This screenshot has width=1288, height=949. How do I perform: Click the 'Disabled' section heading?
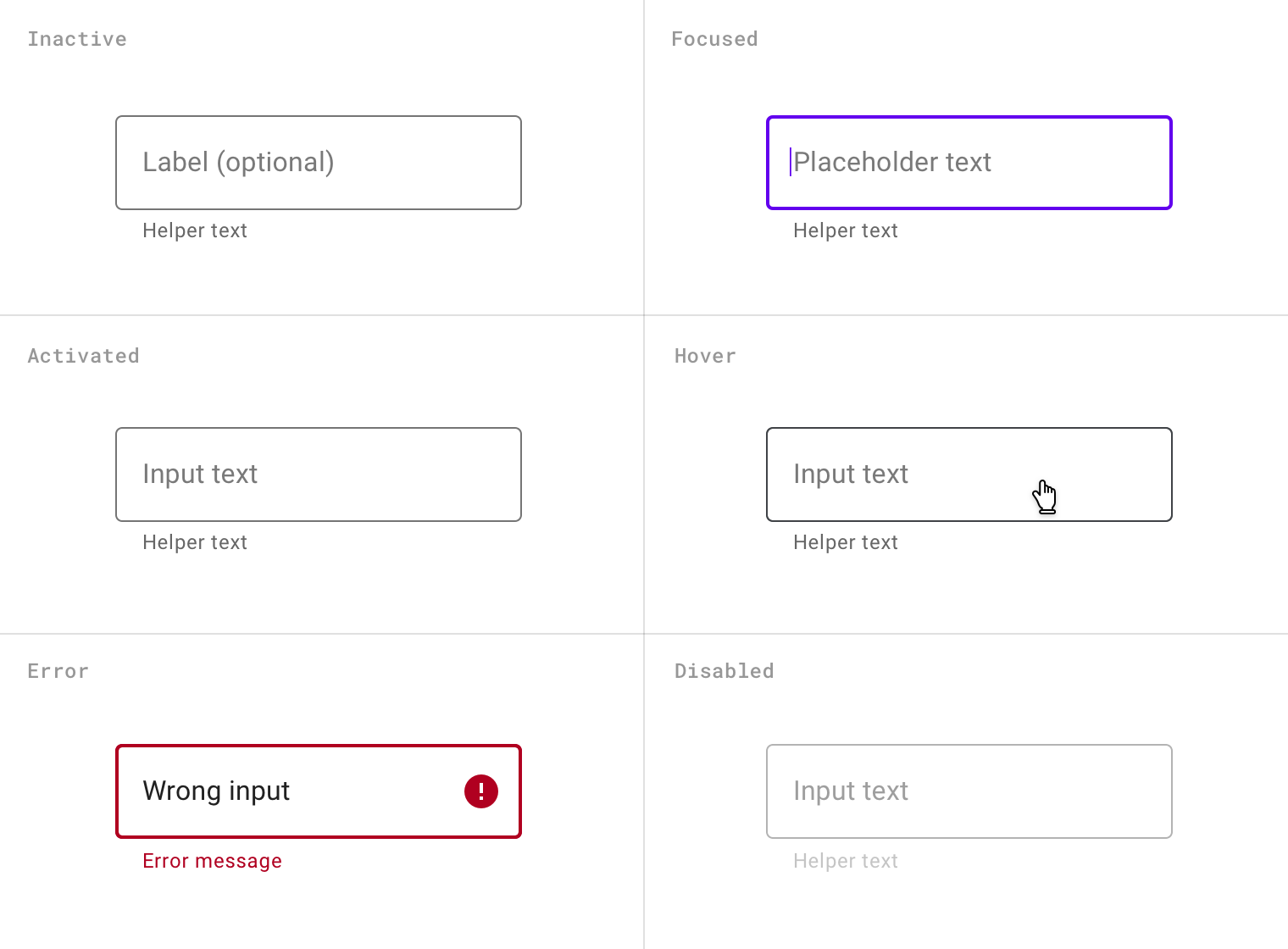(x=724, y=671)
